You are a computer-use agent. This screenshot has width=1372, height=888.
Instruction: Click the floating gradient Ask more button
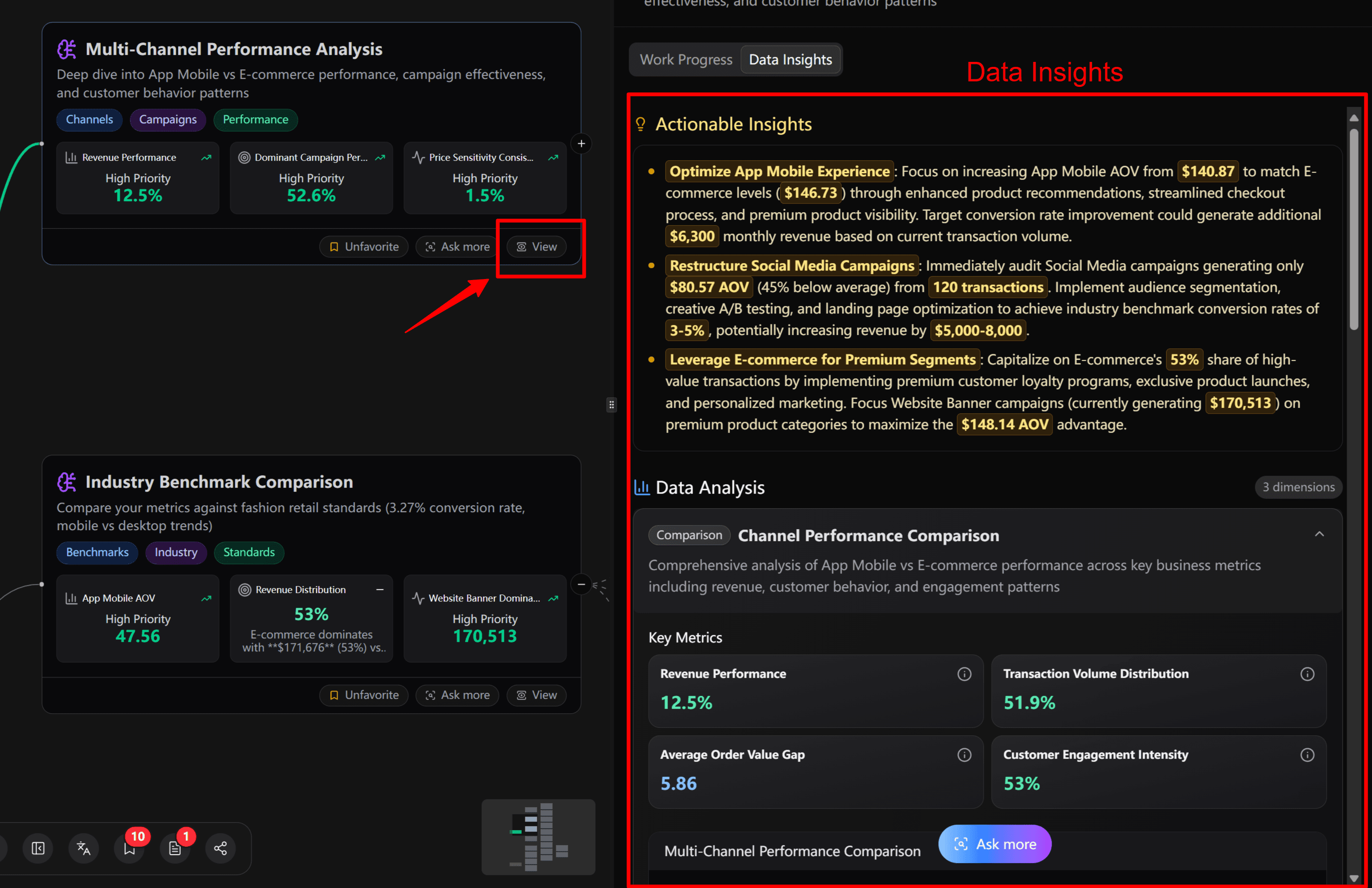(x=995, y=844)
